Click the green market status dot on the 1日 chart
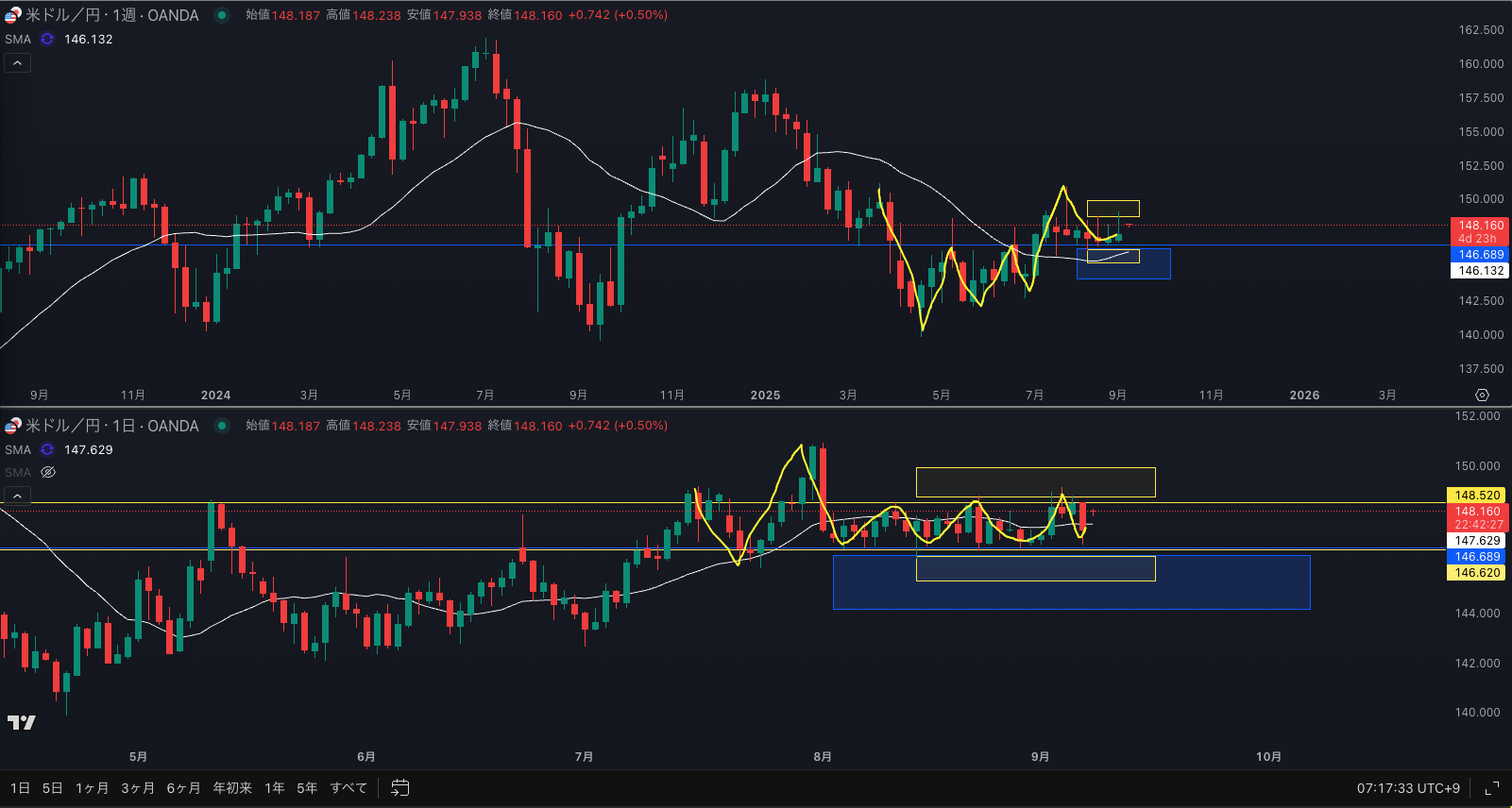The height and width of the screenshot is (808, 1512). point(222,426)
